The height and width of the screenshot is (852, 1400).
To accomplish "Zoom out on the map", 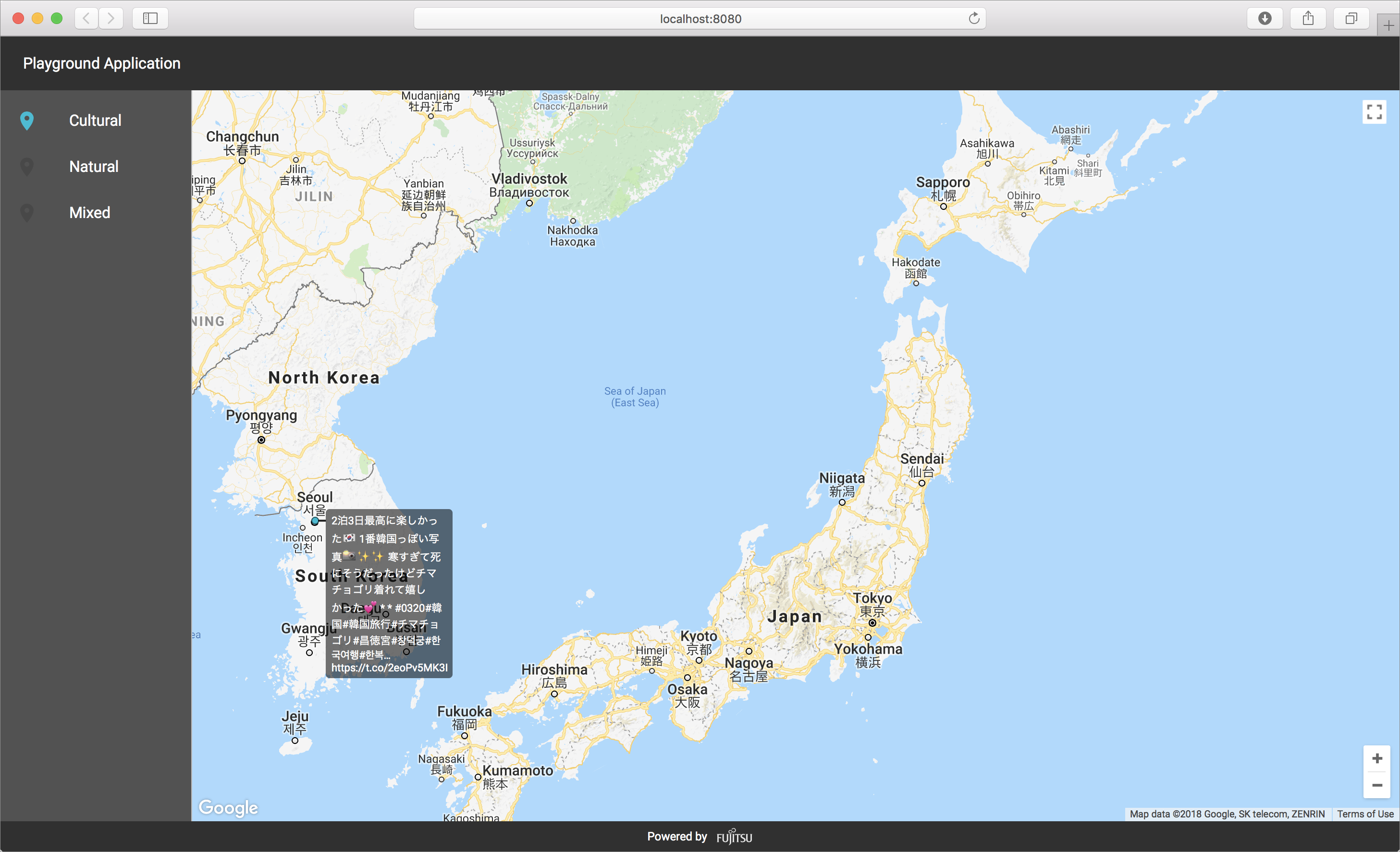I will [1377, 785].
